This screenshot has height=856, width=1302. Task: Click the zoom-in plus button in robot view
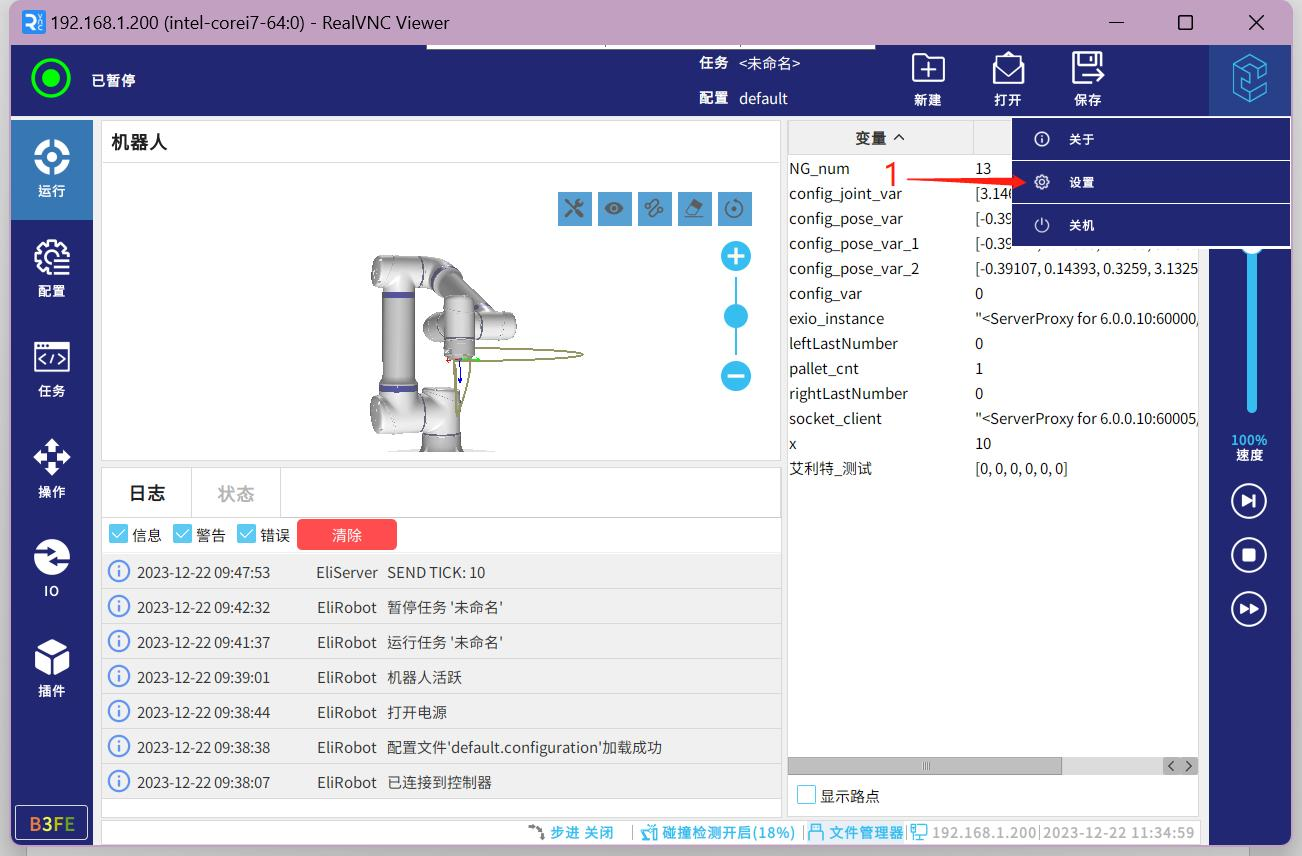[736, 257]
